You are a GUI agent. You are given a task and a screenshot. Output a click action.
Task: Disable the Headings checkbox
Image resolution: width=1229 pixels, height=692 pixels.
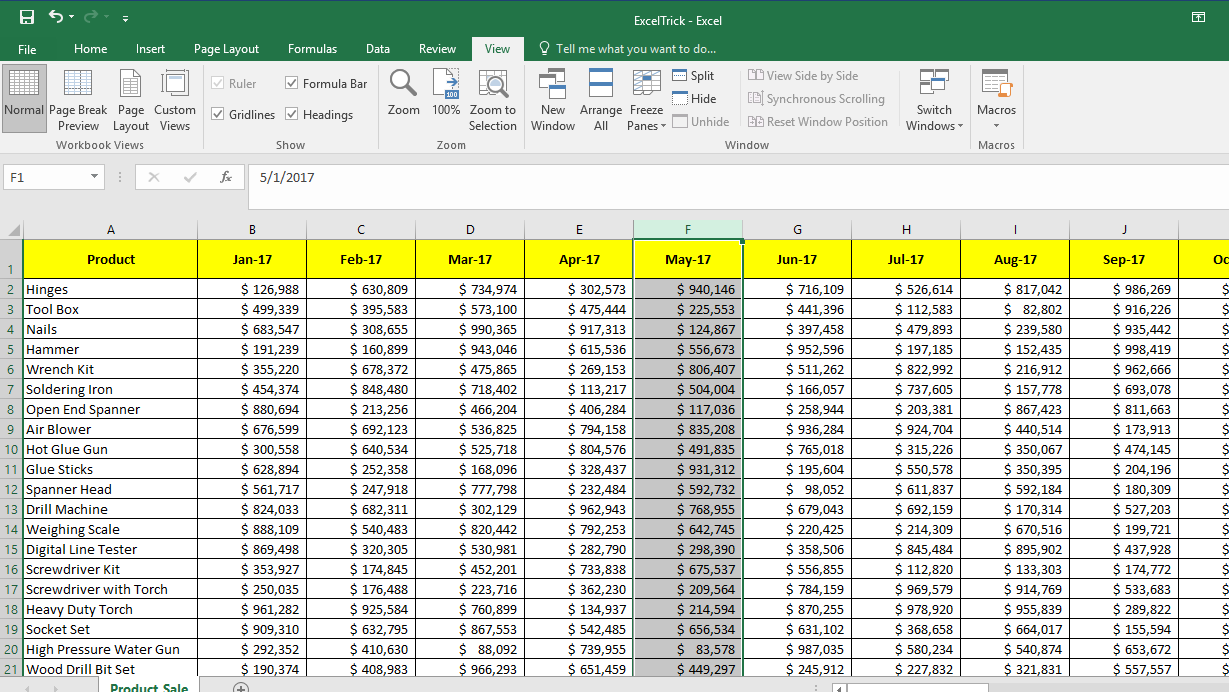[x=292, y=115]
